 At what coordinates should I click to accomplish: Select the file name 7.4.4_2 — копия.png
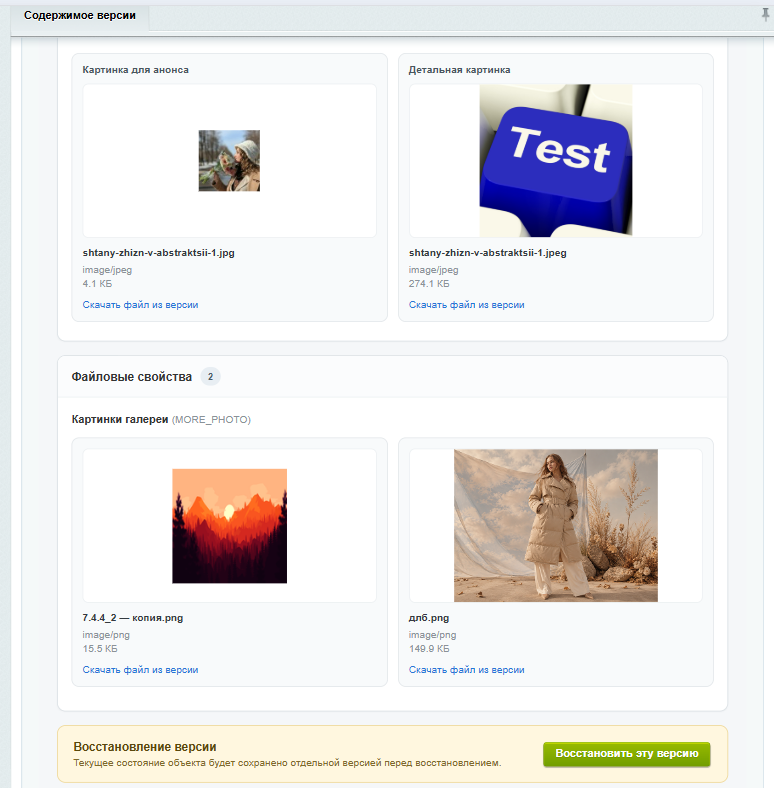(x=133, y=618)
